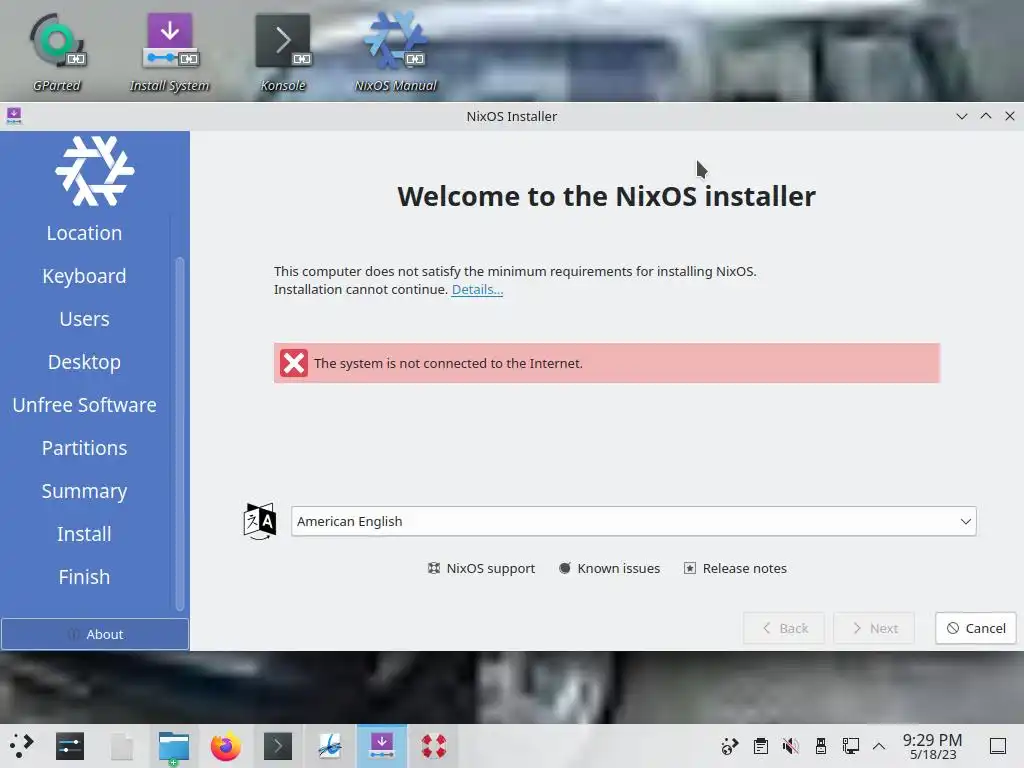Open the Dolphin file manager in taskbar
This screenshot has width=1024, height=768.
(x=174, y=746)
